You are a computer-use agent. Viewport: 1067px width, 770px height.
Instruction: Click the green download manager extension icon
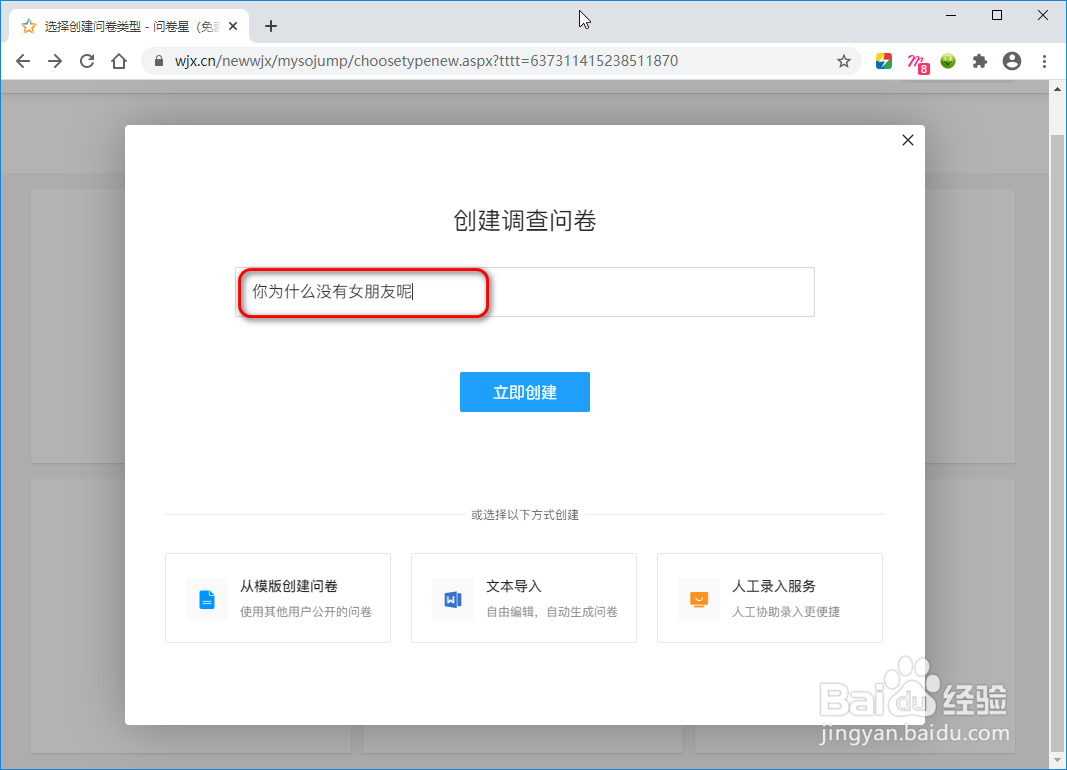[947, 61]
